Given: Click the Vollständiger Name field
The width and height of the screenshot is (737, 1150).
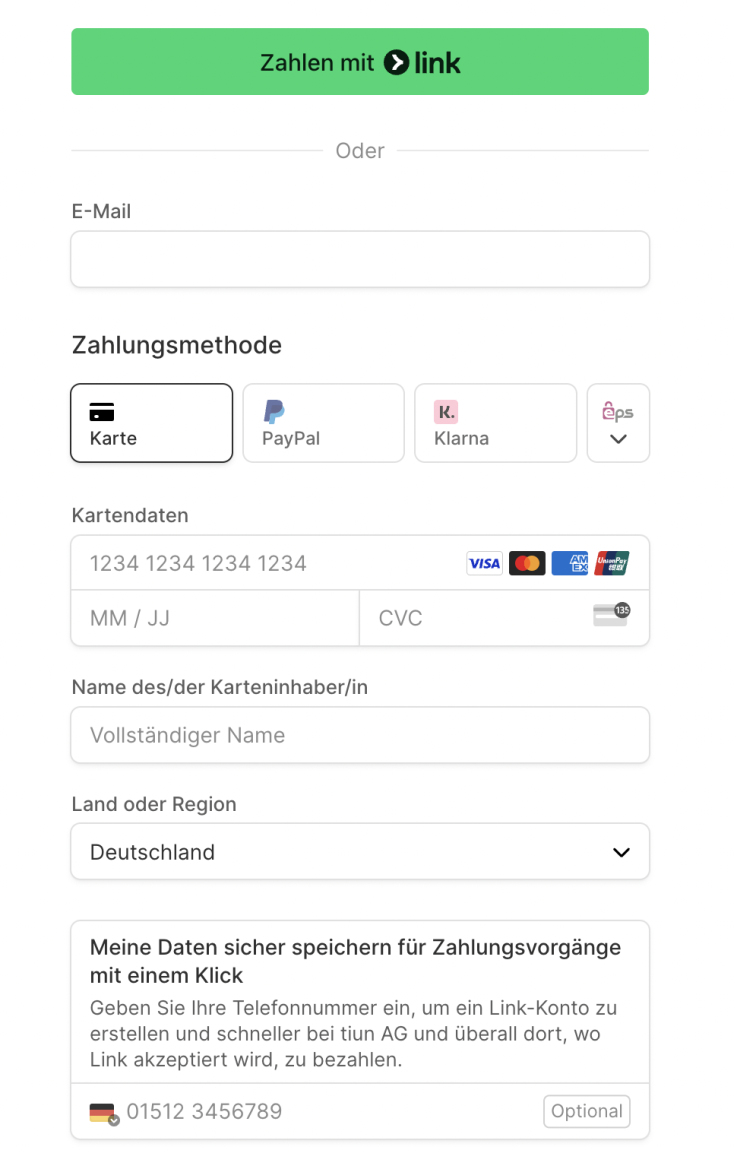Looking at the screenshot, I should (x=360, y=736).
